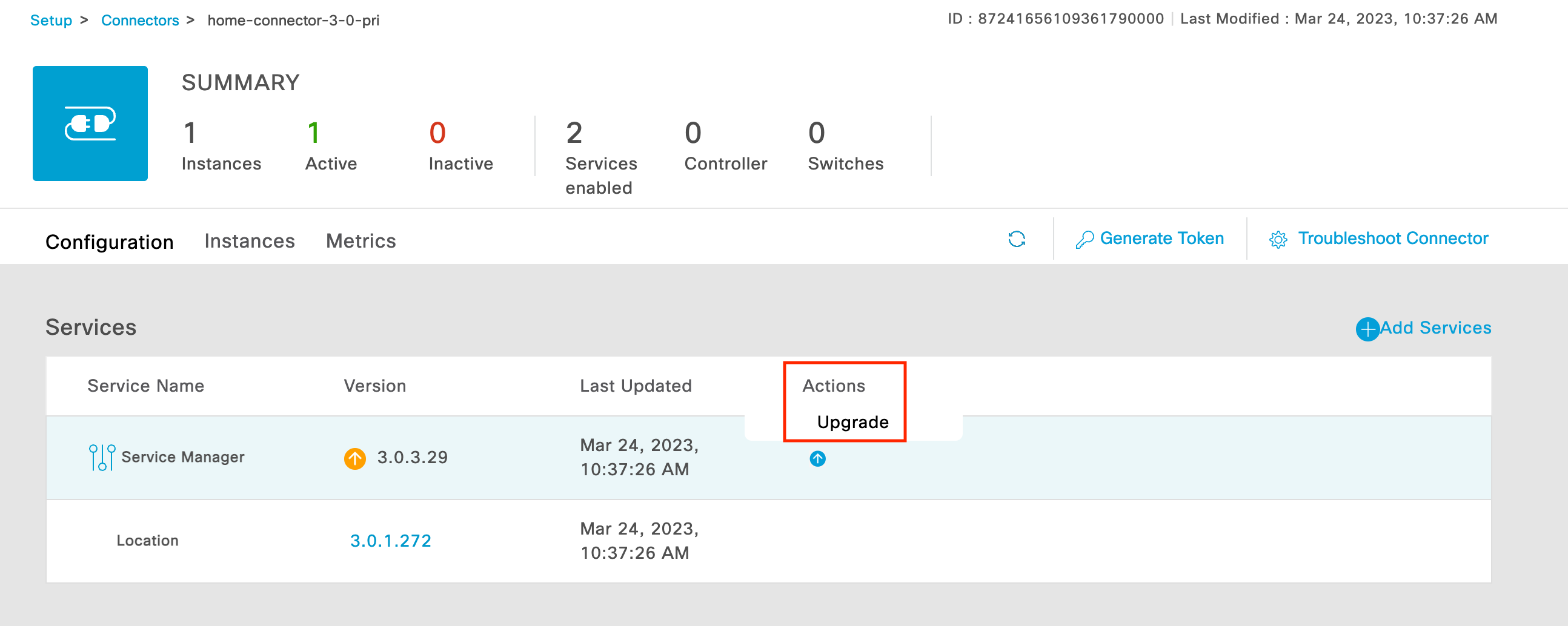Click the Add Services link
Viewport: 1568px width, 626px height.
click(x=1435, y=328)
